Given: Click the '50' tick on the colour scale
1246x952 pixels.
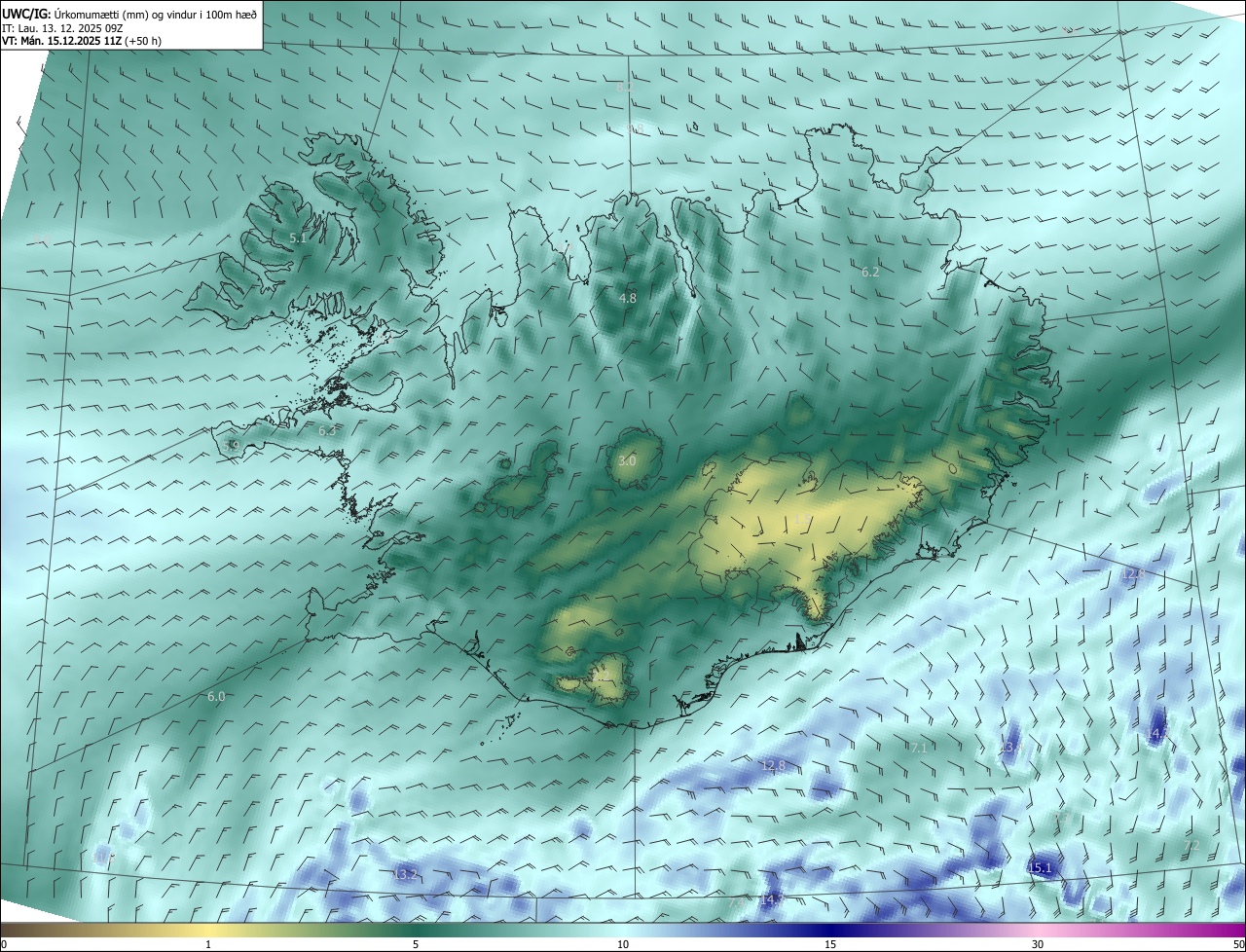Looking at the screenshot, I should coord(1238,944).
